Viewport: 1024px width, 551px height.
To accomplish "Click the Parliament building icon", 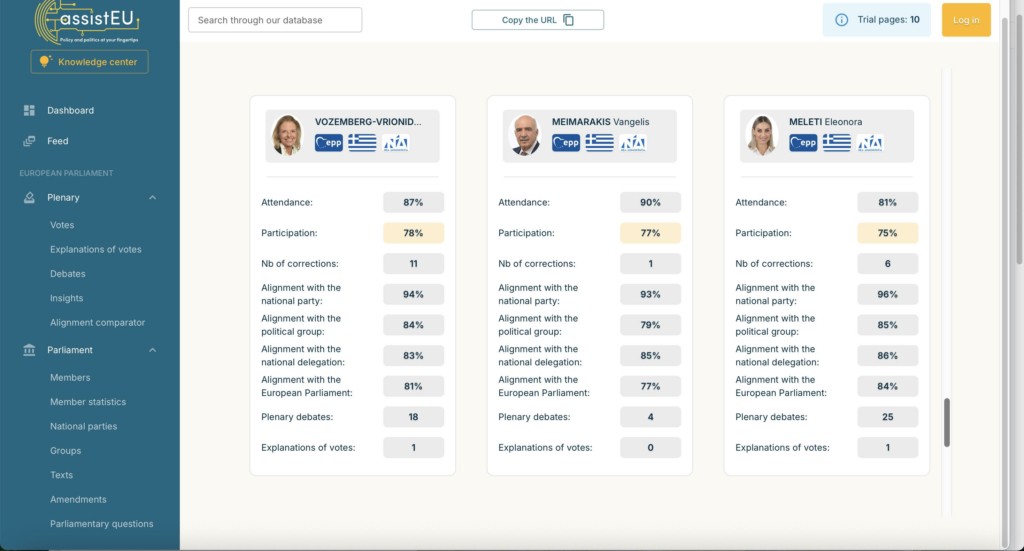I will [x=29, y=350].
